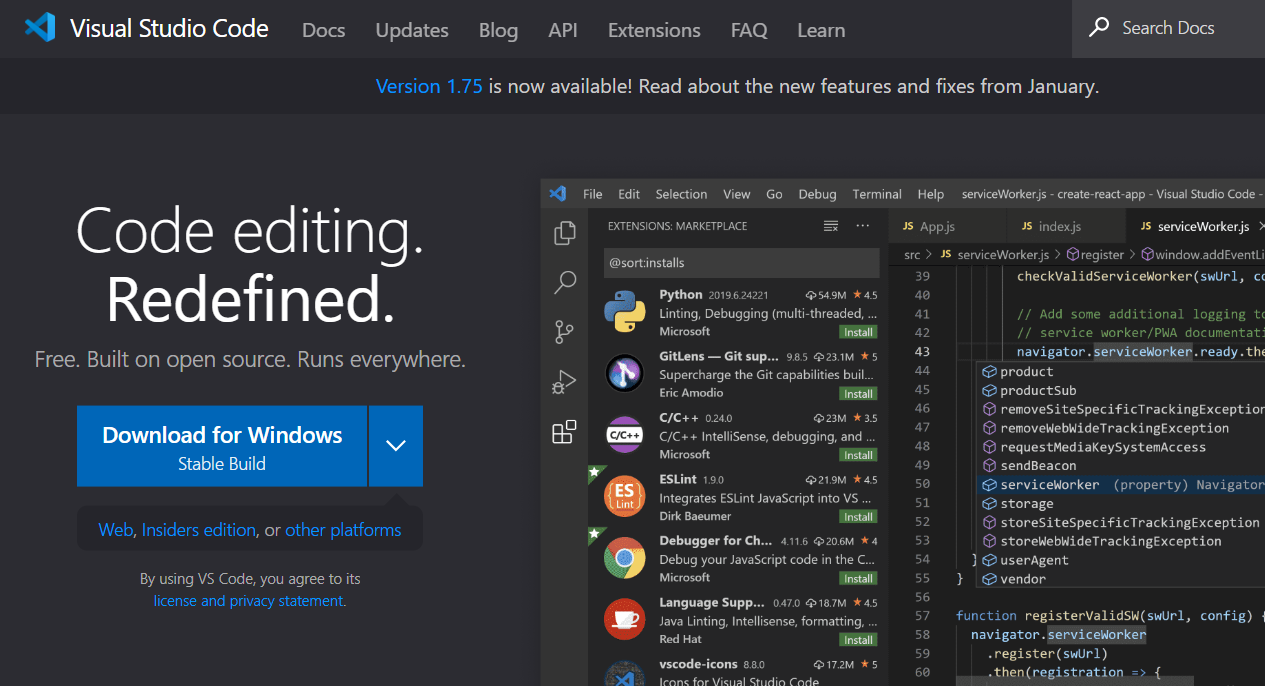Open the Updates page
This screenshot has width=1265, height=686.
pyautogui.click(x=412, y=30)
